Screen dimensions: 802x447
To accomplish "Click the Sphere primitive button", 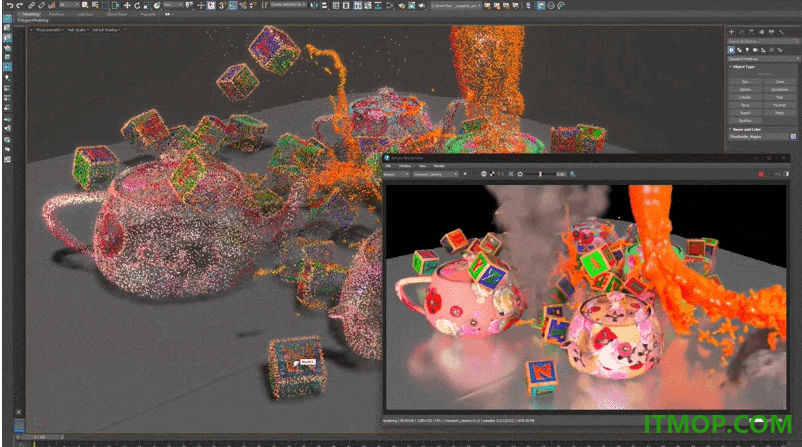I will click(745, 89).
